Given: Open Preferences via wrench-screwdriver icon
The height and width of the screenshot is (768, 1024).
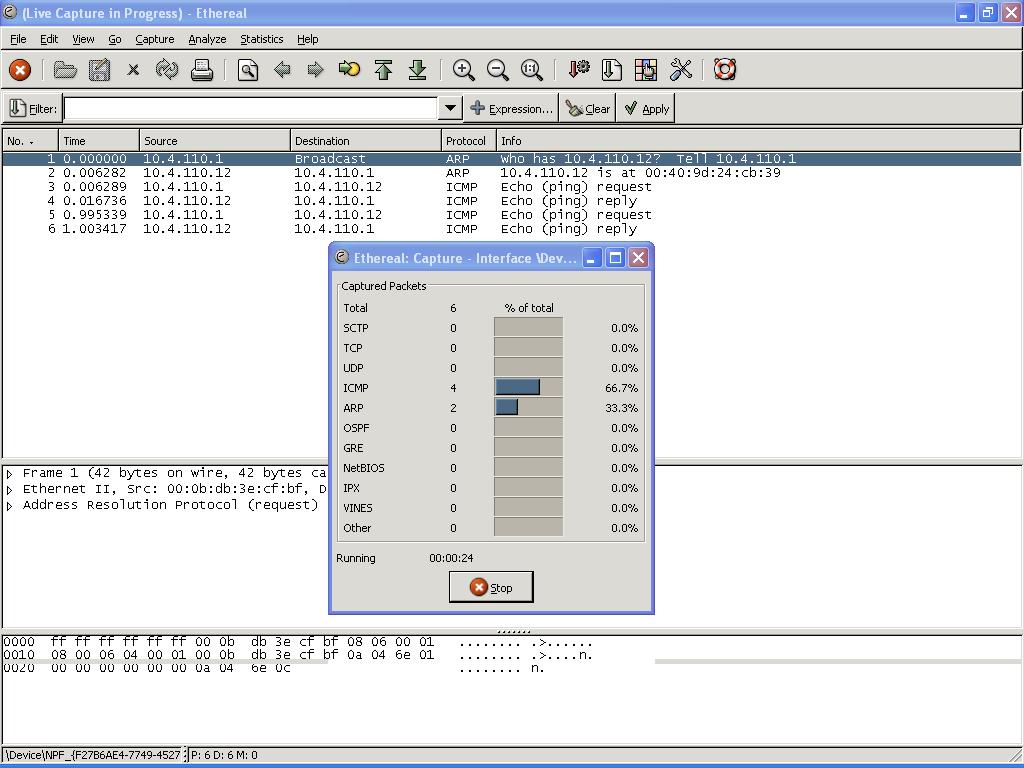Looking at the screenshot, I should tap(681, 70).
